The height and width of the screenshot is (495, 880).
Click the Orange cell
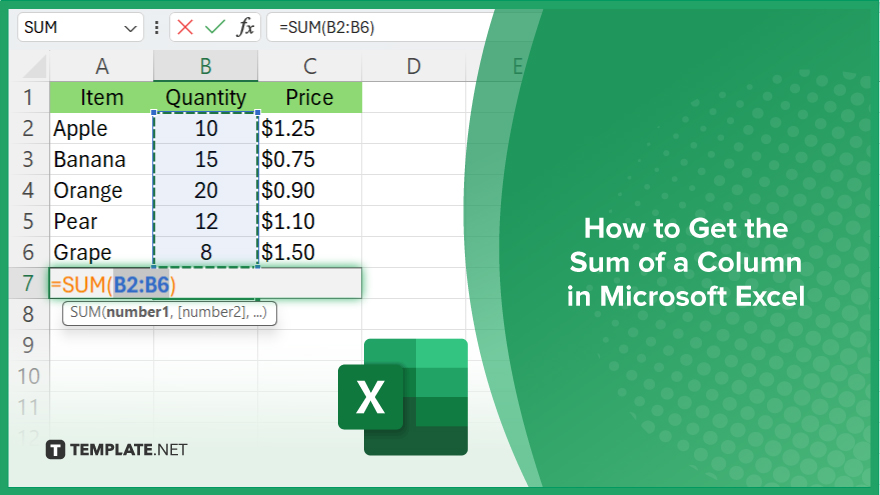tap(102, 190)
